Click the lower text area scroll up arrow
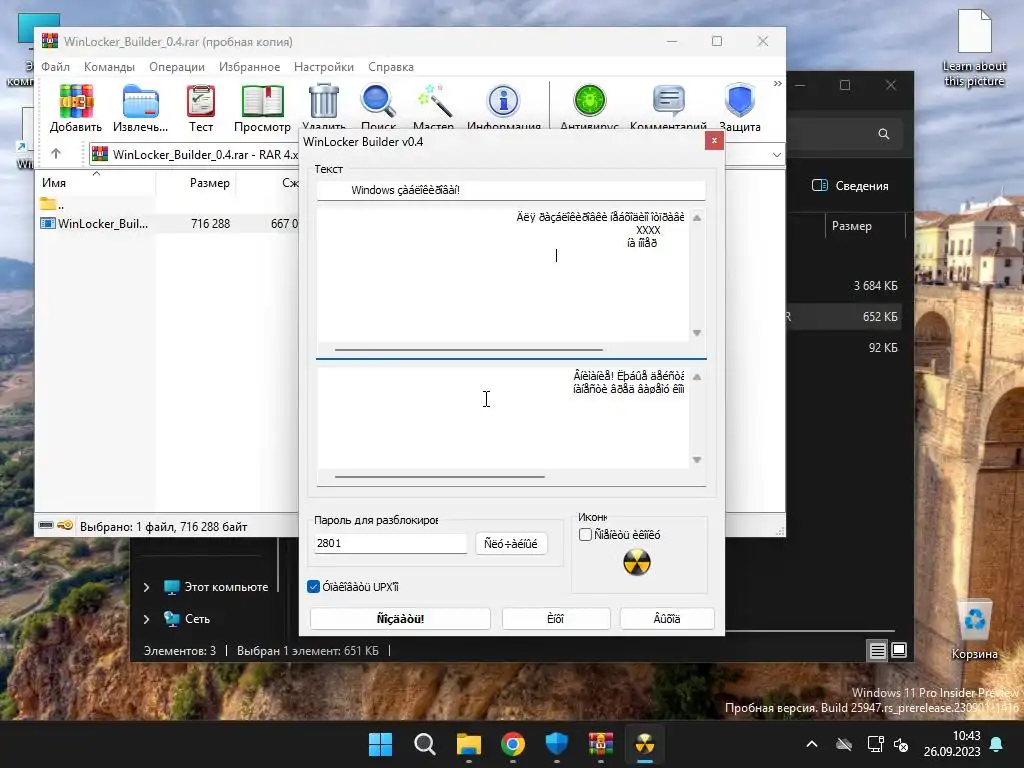 coord(697,377)
